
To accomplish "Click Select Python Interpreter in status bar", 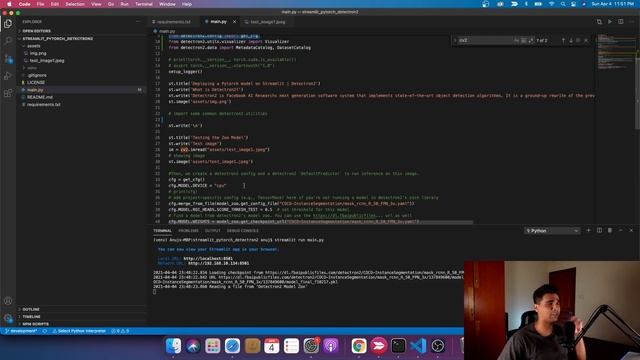I will coord(79,331).
